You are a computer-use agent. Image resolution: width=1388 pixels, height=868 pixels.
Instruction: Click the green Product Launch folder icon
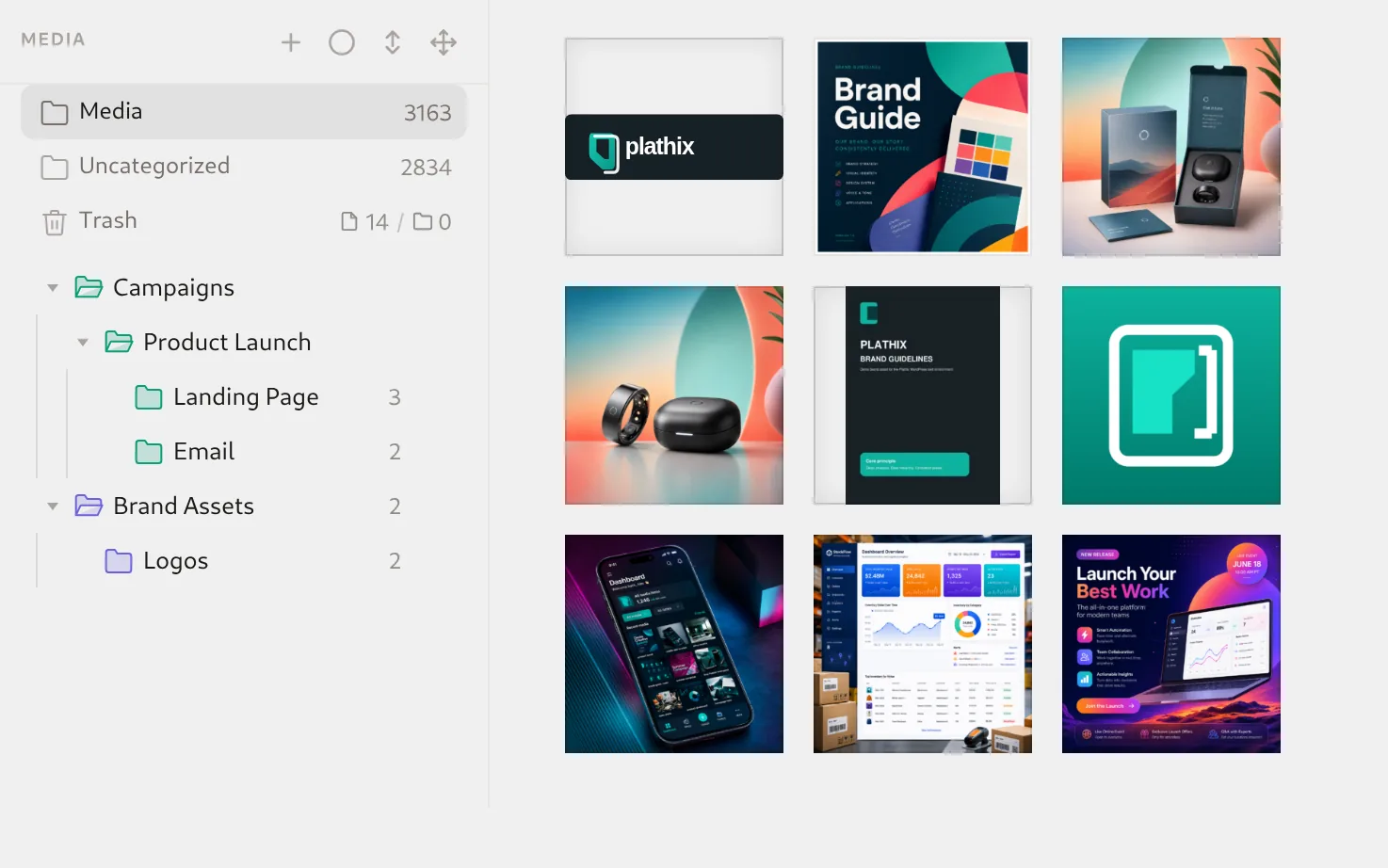click(119, 342)
